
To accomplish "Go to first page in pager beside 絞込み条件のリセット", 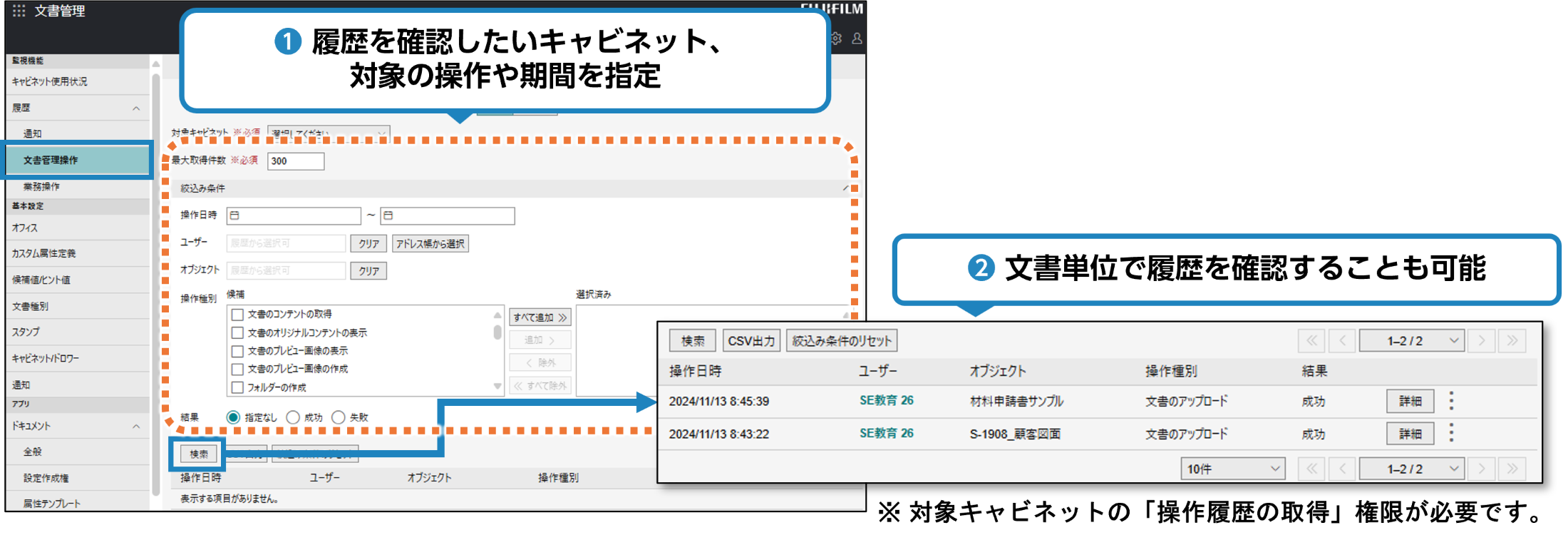I will [x=1311, y=340].
